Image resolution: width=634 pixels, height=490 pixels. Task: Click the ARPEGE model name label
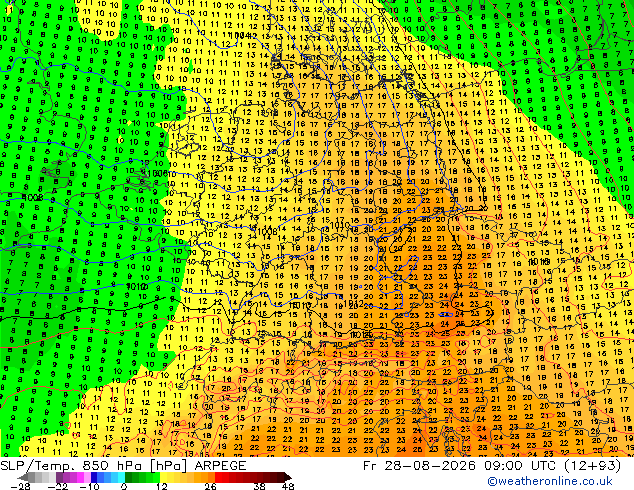coord(220,466)
